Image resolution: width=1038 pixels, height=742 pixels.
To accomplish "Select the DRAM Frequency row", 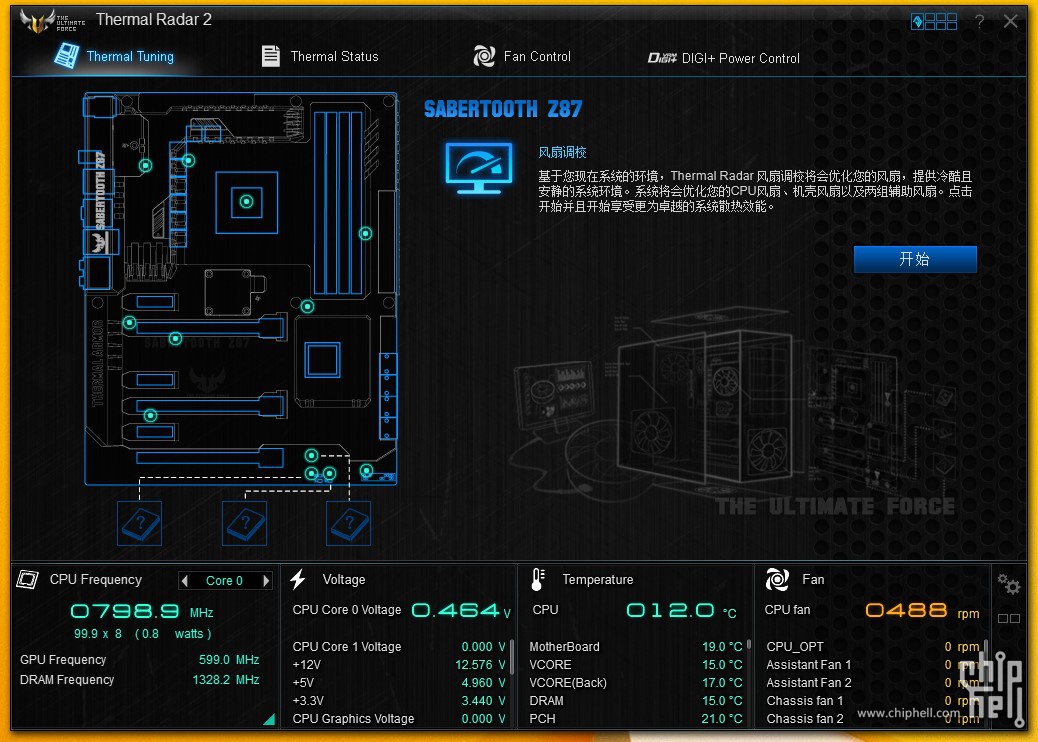I will [x=140, y=680].
